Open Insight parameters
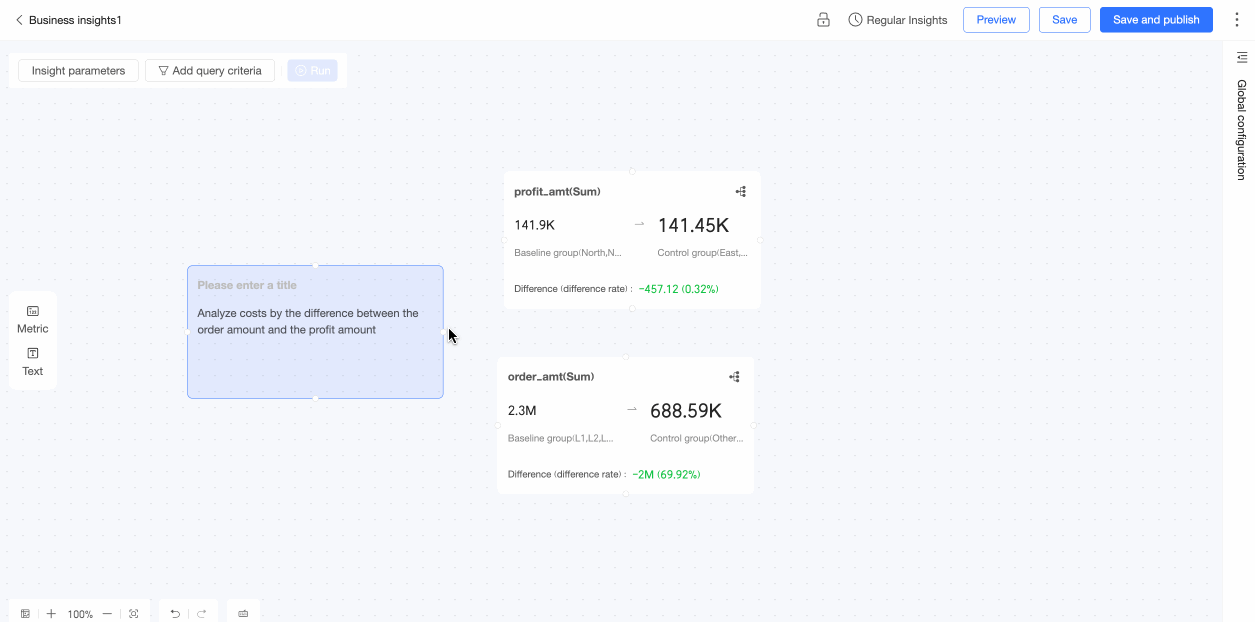 coord(78,71)
